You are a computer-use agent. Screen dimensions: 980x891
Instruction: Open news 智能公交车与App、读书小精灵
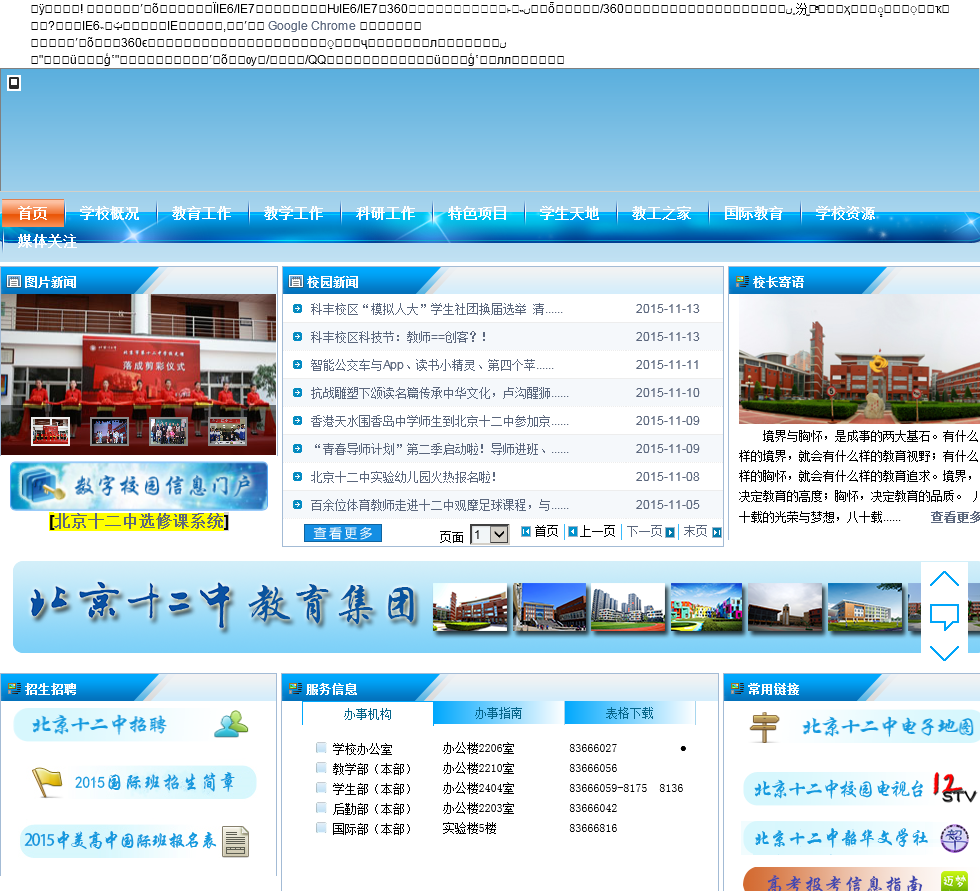pyautogui.click(x=432, y=365)
